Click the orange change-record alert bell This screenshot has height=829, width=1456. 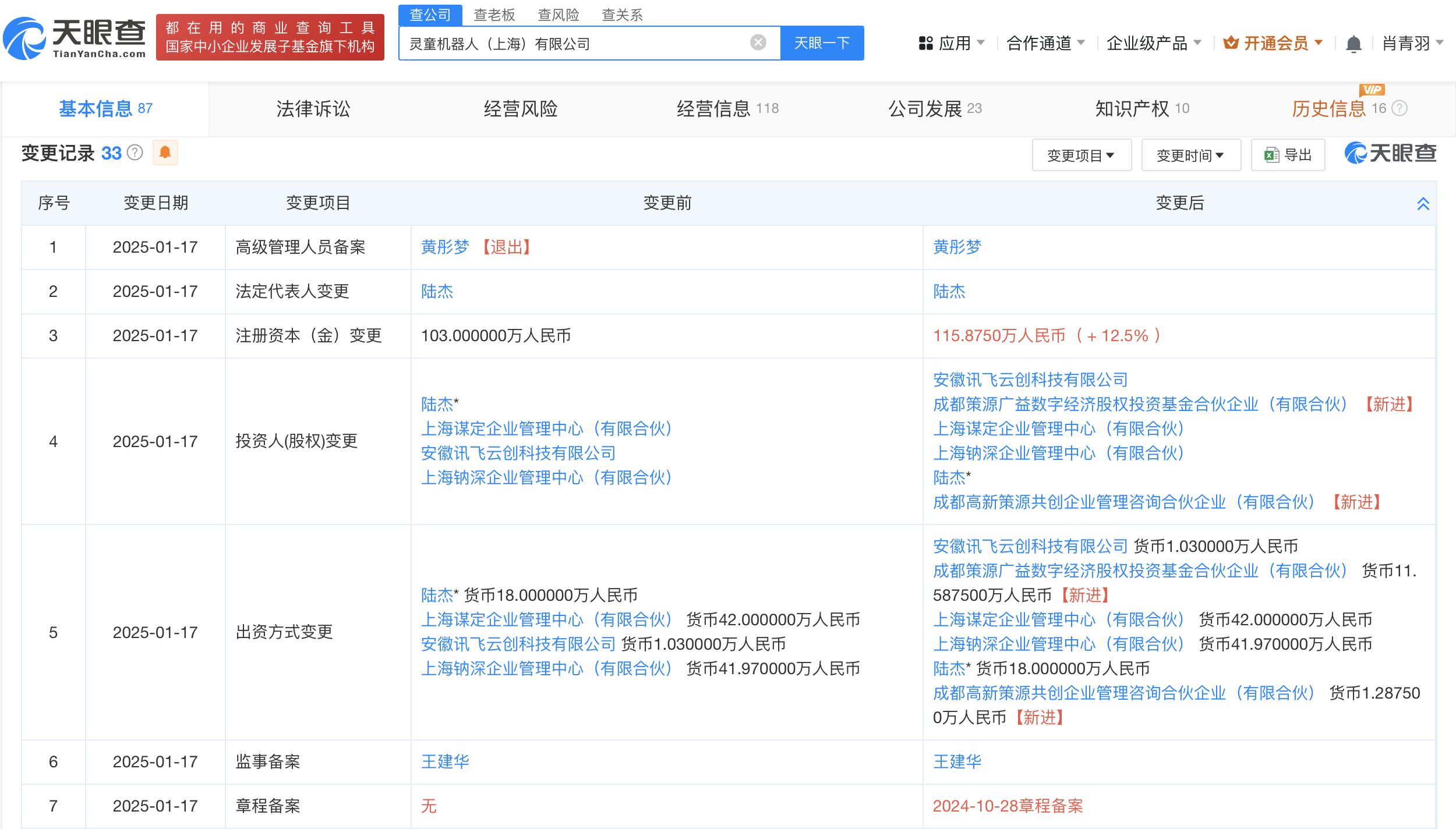(x=165, y=153)
